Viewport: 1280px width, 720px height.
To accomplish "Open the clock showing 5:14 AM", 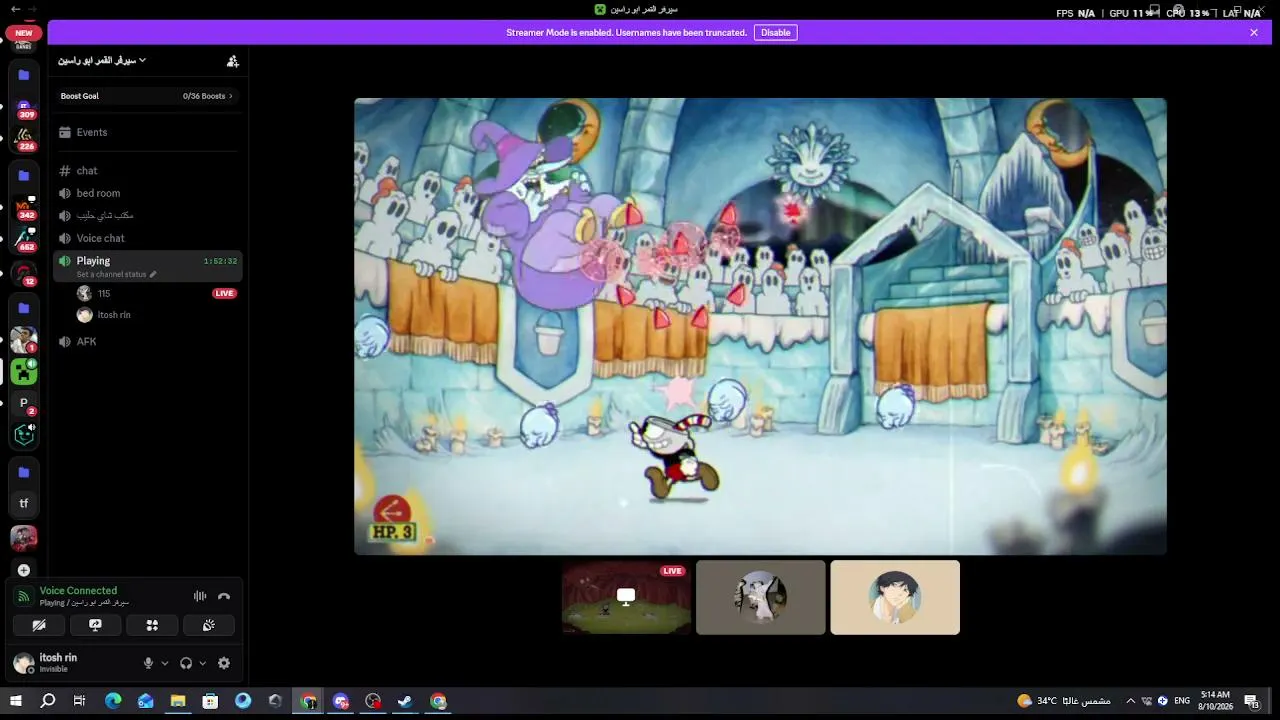I will tap(1215, 701).
